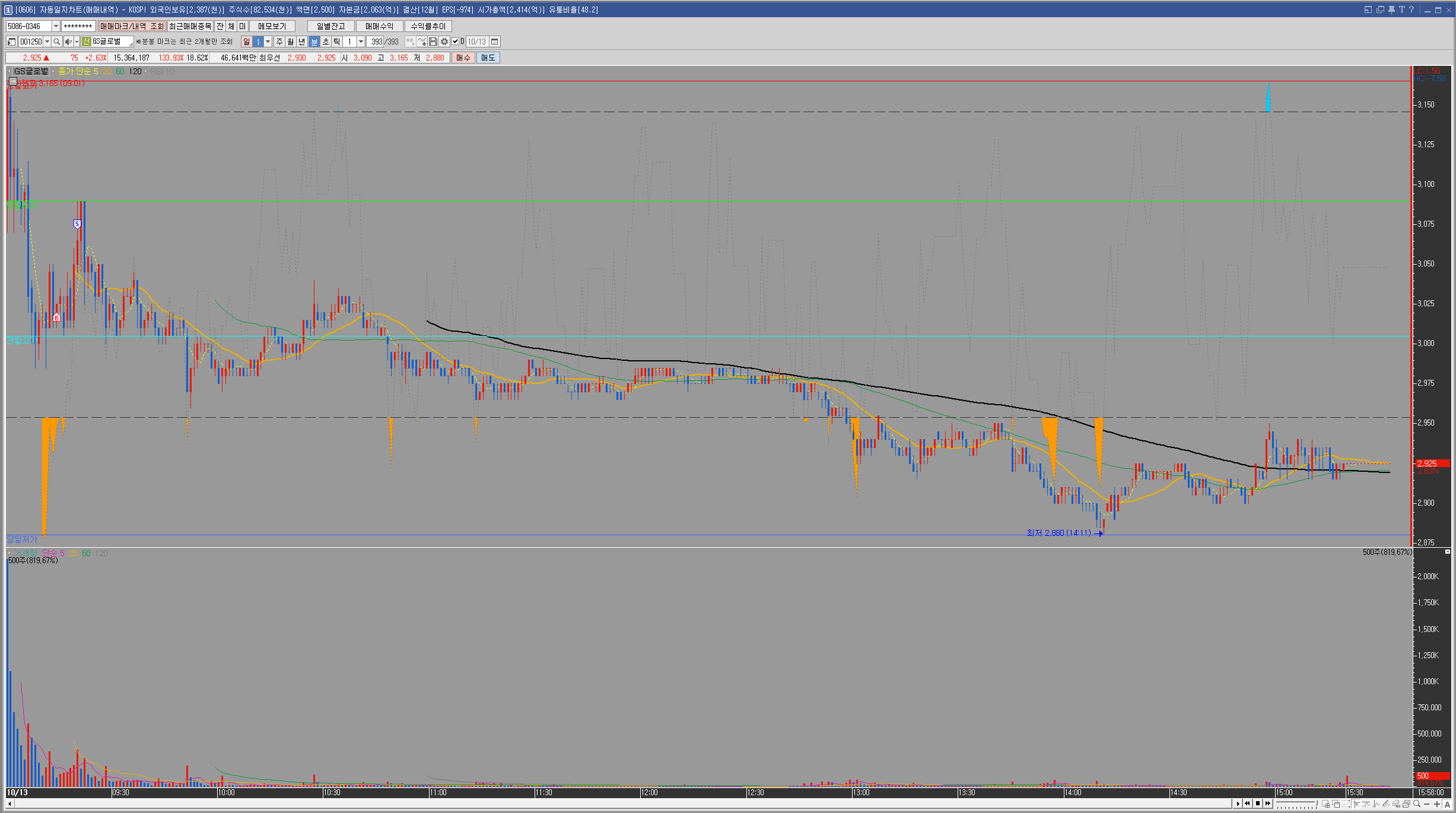Expand the minute interval dropdown next to 틱
This screenshot has height=813, width=1456.
click(361, 42)
